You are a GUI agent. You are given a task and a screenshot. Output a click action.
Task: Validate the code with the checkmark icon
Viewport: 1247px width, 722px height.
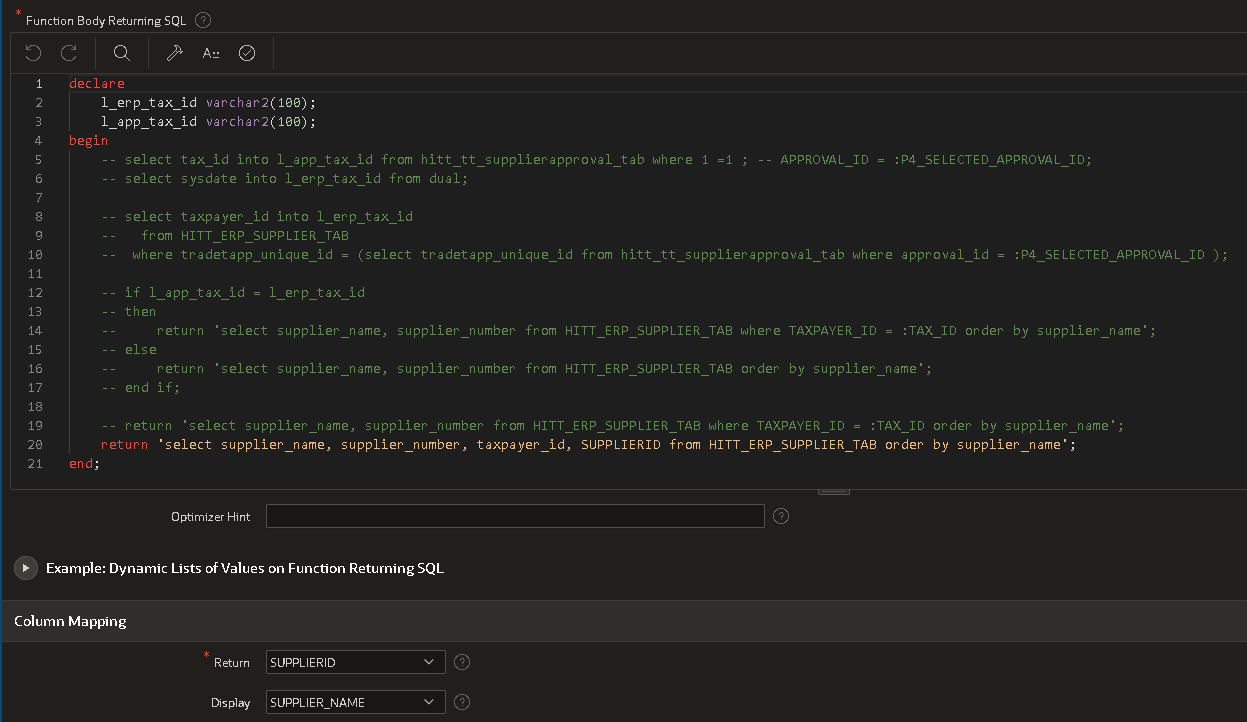point(247,53)
